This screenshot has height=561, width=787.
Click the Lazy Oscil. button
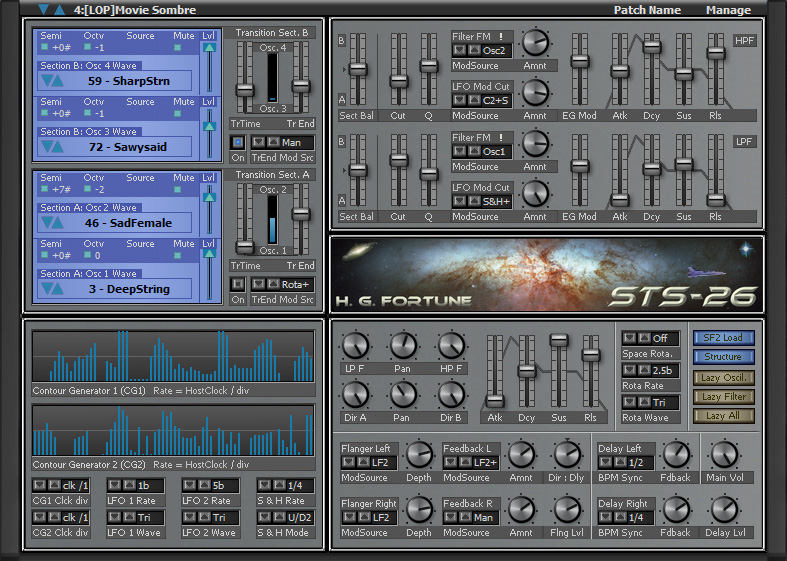723,378
